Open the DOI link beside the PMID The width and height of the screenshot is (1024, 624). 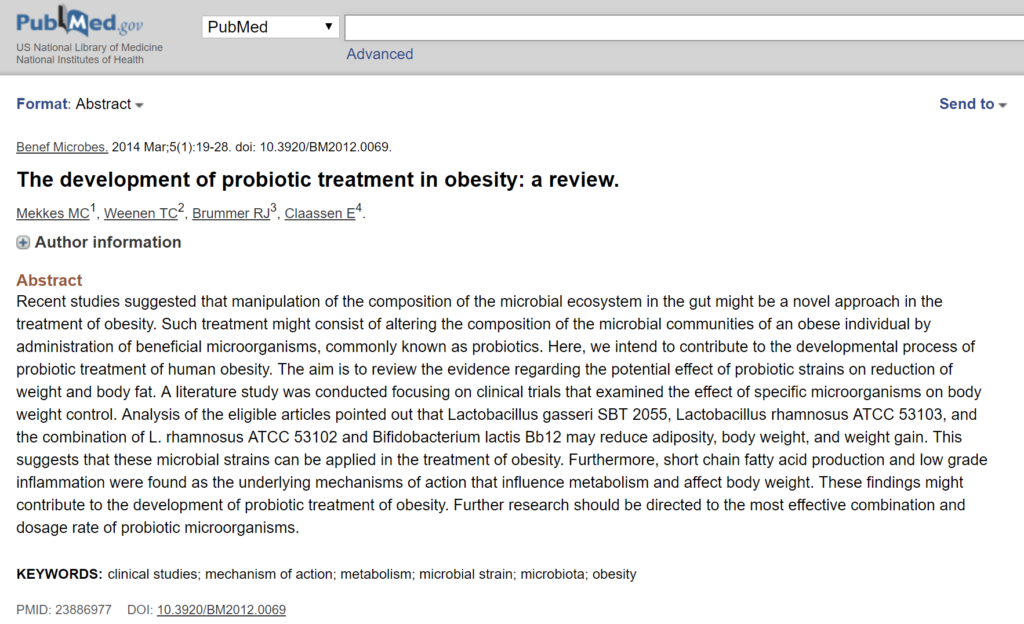tap(221, 609)
